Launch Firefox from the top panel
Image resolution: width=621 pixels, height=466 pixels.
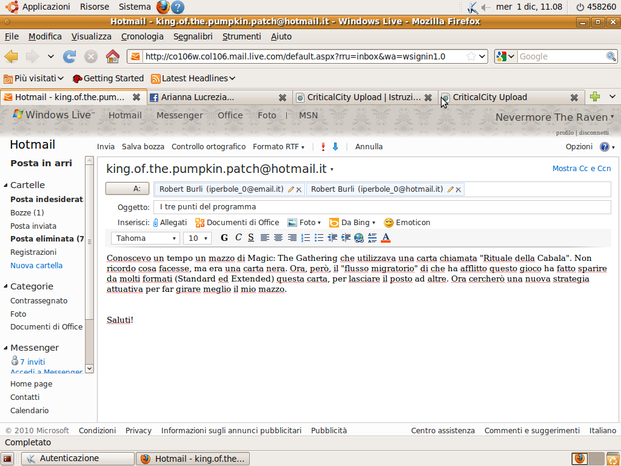(x=162, y=7)
